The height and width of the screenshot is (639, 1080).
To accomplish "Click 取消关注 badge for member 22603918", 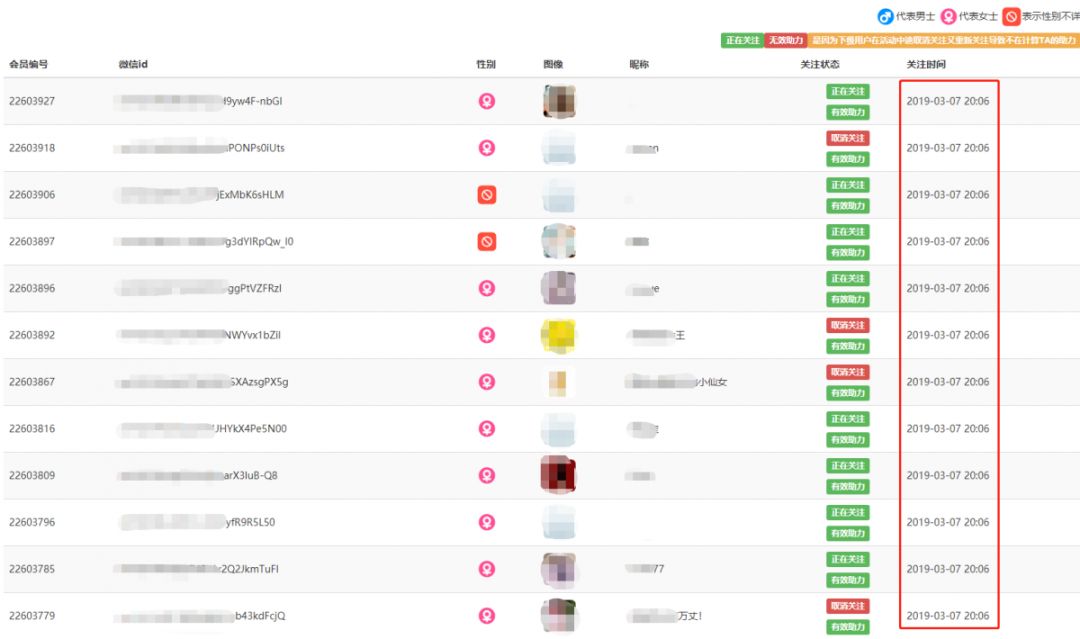I will pos(847,138).
